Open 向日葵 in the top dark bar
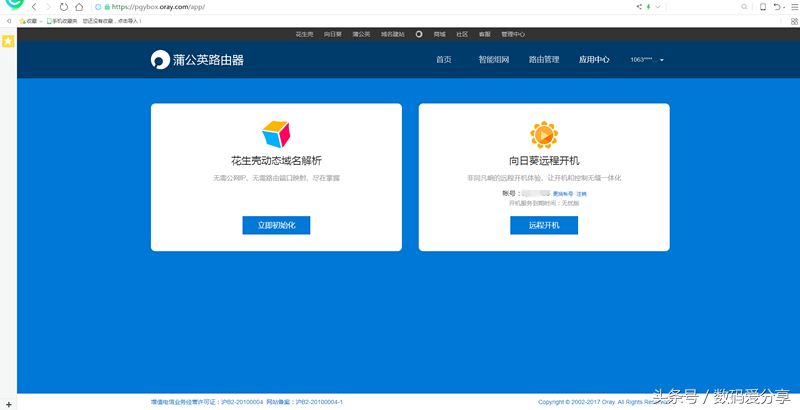Viewport: 800px width, 410px height. coord(333,34)
